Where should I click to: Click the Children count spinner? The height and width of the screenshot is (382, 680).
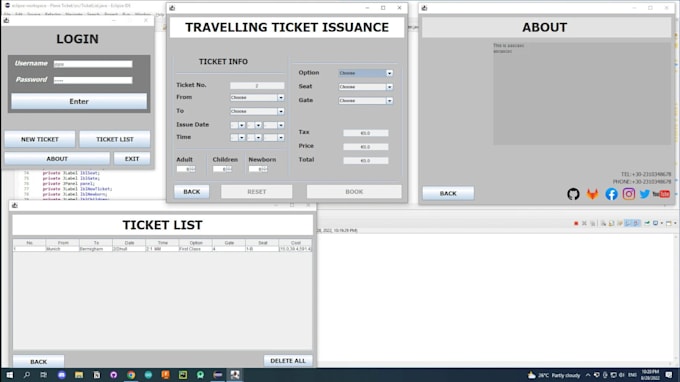(x=222, y=169)
